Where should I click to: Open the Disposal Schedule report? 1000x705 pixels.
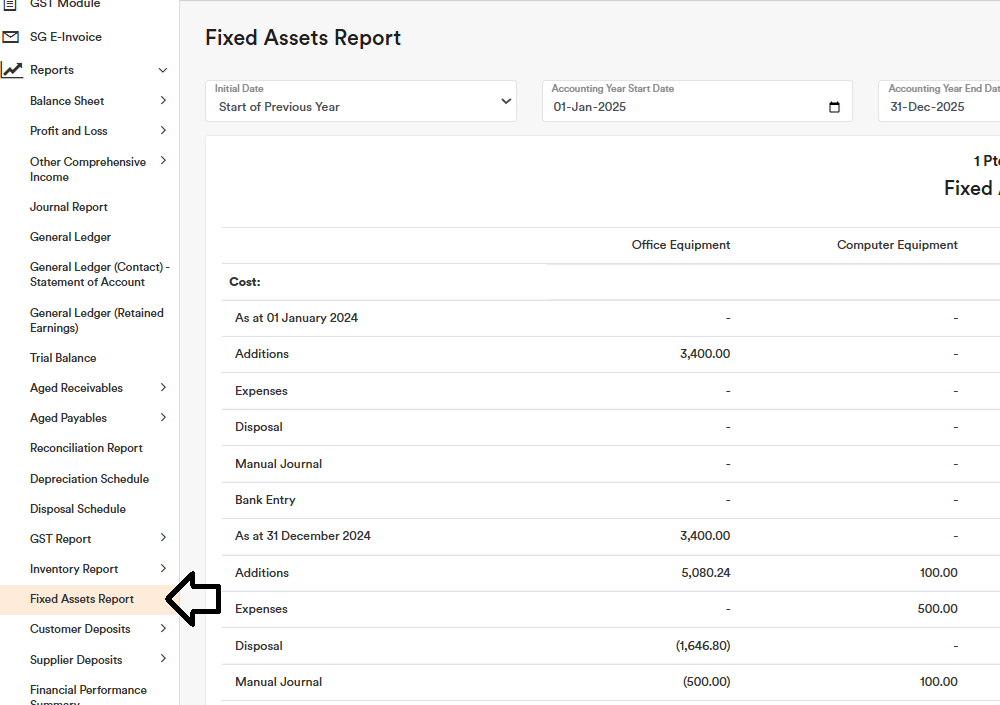tap(78, 509)
